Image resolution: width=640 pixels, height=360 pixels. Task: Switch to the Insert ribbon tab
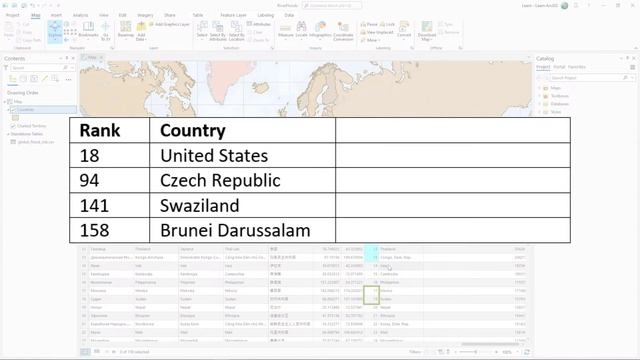click(56, 15)
